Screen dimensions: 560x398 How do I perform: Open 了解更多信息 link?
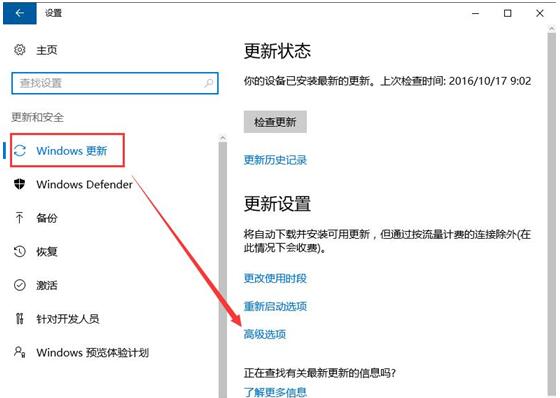point(275,392)
